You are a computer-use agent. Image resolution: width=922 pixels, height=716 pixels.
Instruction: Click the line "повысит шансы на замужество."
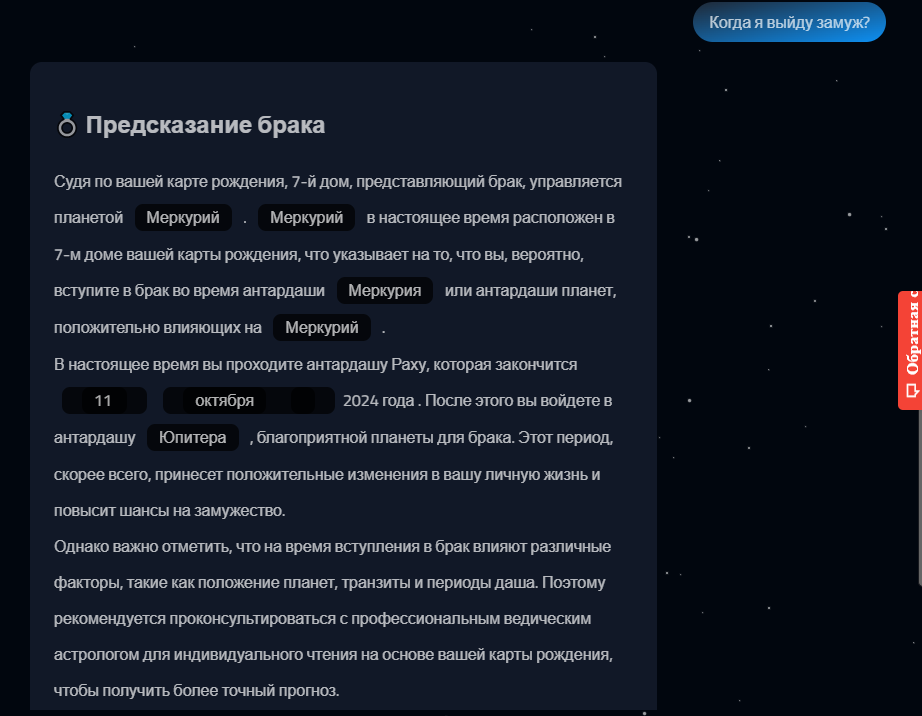click(170, 511)
